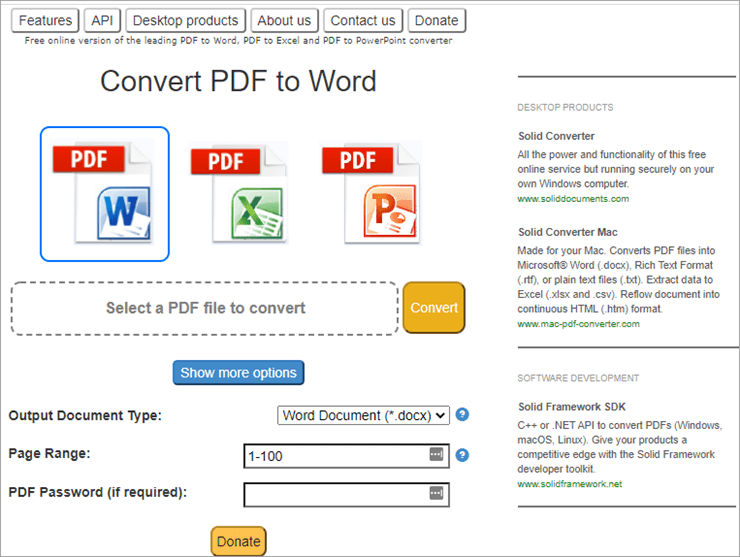The width and height of the screenshot is (740, 557).
Task: Click the autofill icon in Page Range field
Action: [436, 454]
